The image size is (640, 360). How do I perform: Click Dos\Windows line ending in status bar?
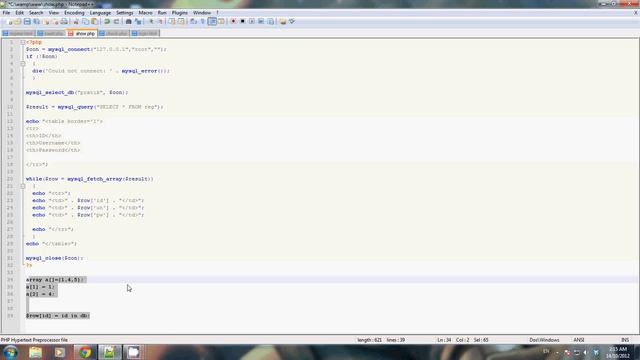(x=544, y=340)
